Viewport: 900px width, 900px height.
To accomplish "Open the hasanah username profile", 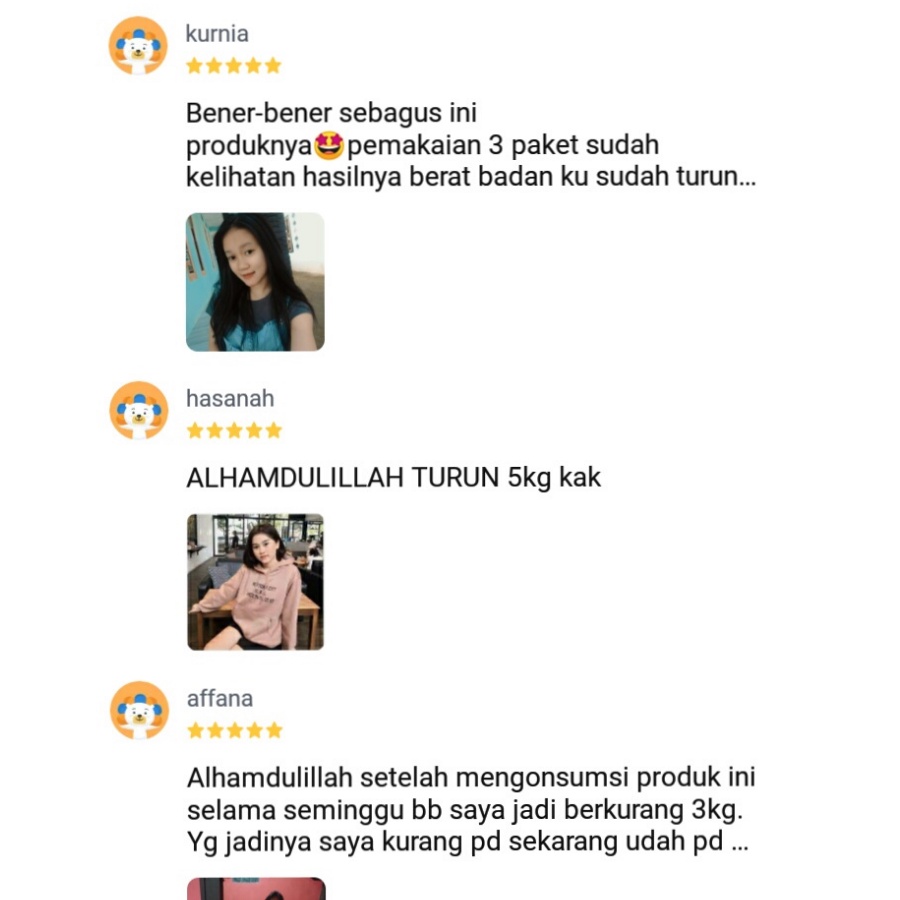I will click(x=230, y=398).
